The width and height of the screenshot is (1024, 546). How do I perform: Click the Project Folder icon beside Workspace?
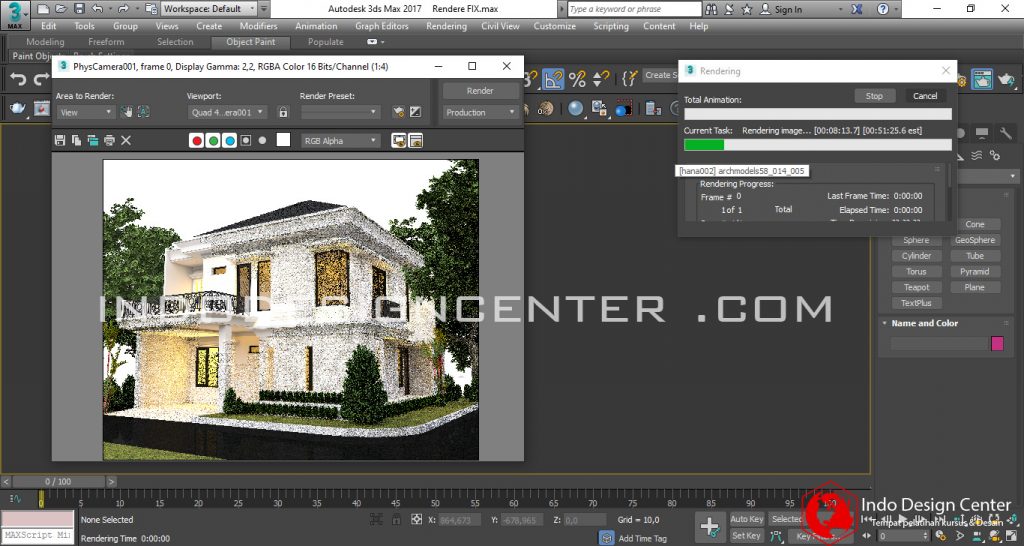coord(150,9)
